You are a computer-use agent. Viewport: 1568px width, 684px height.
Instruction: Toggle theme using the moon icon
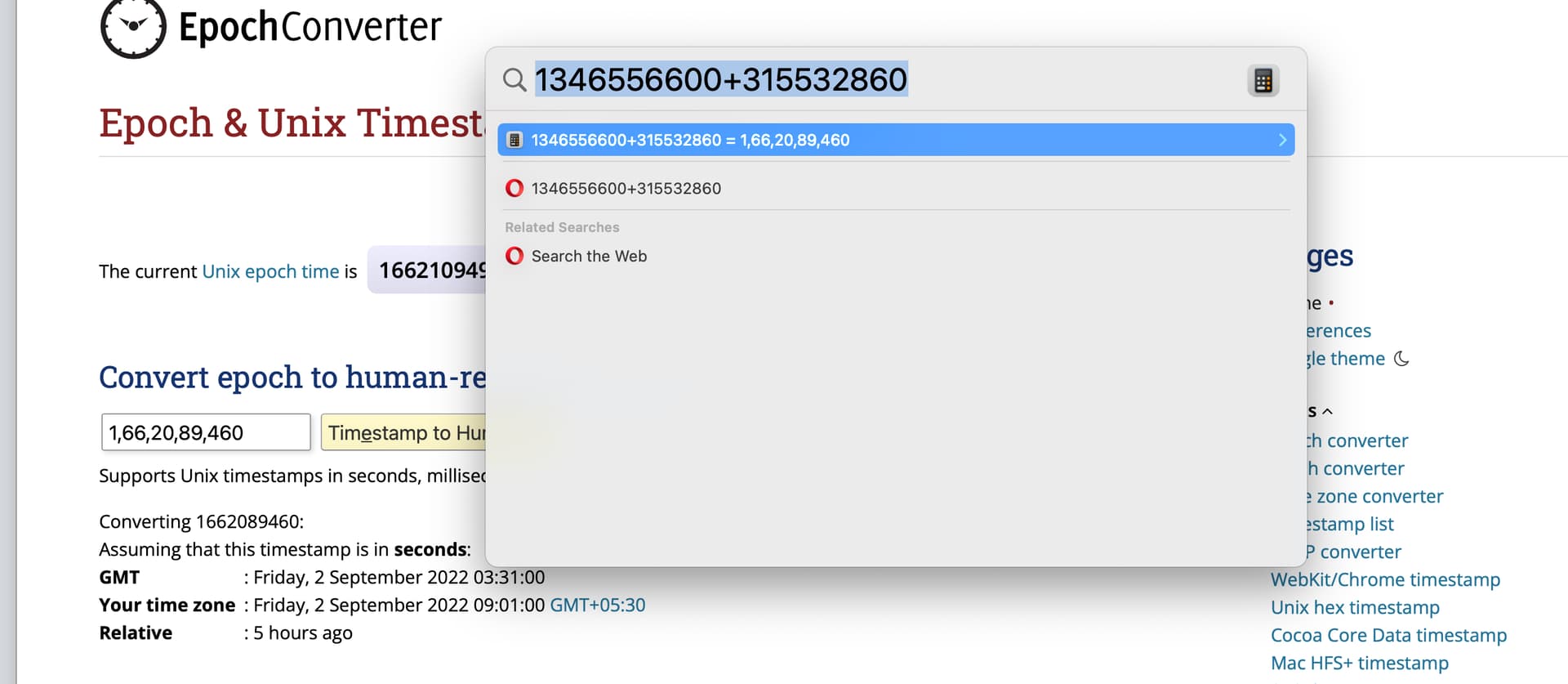click(x=1401, y=359)
